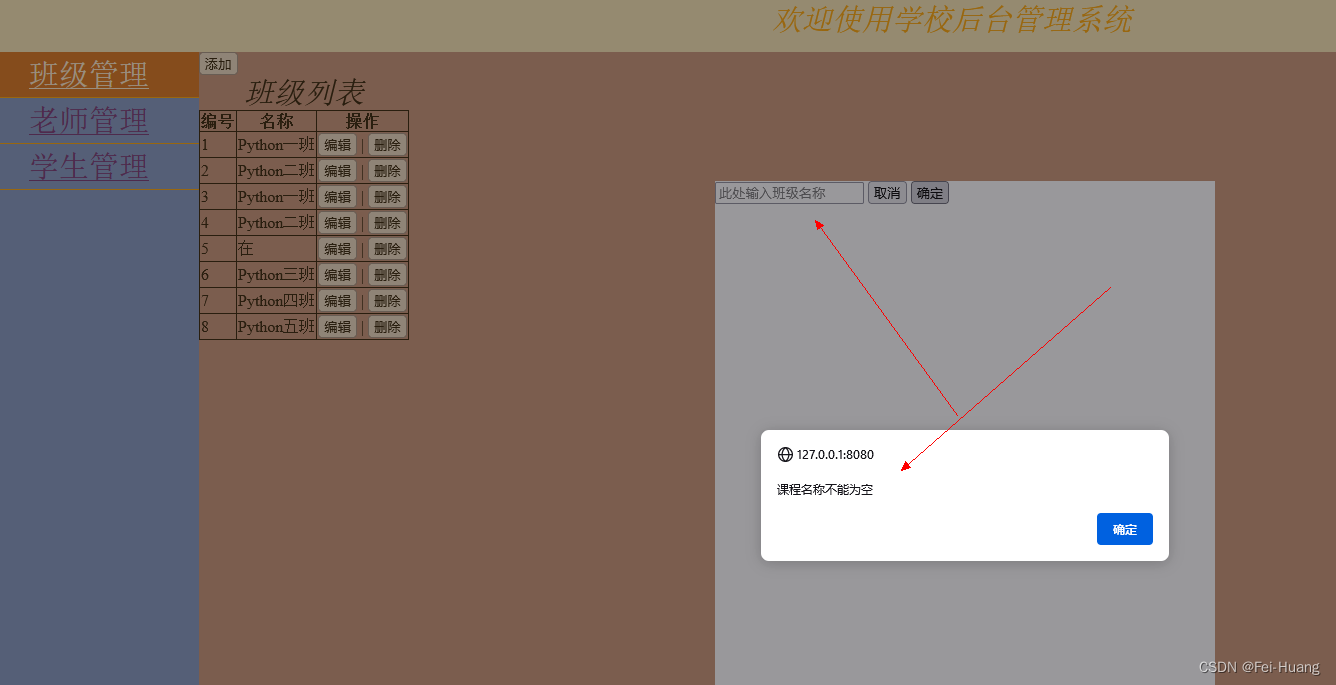The height and width of the screenshot is (685, 1336).
Task: Click 删除 in row 2 (Python二班)
Action: [x=387, y=171]
